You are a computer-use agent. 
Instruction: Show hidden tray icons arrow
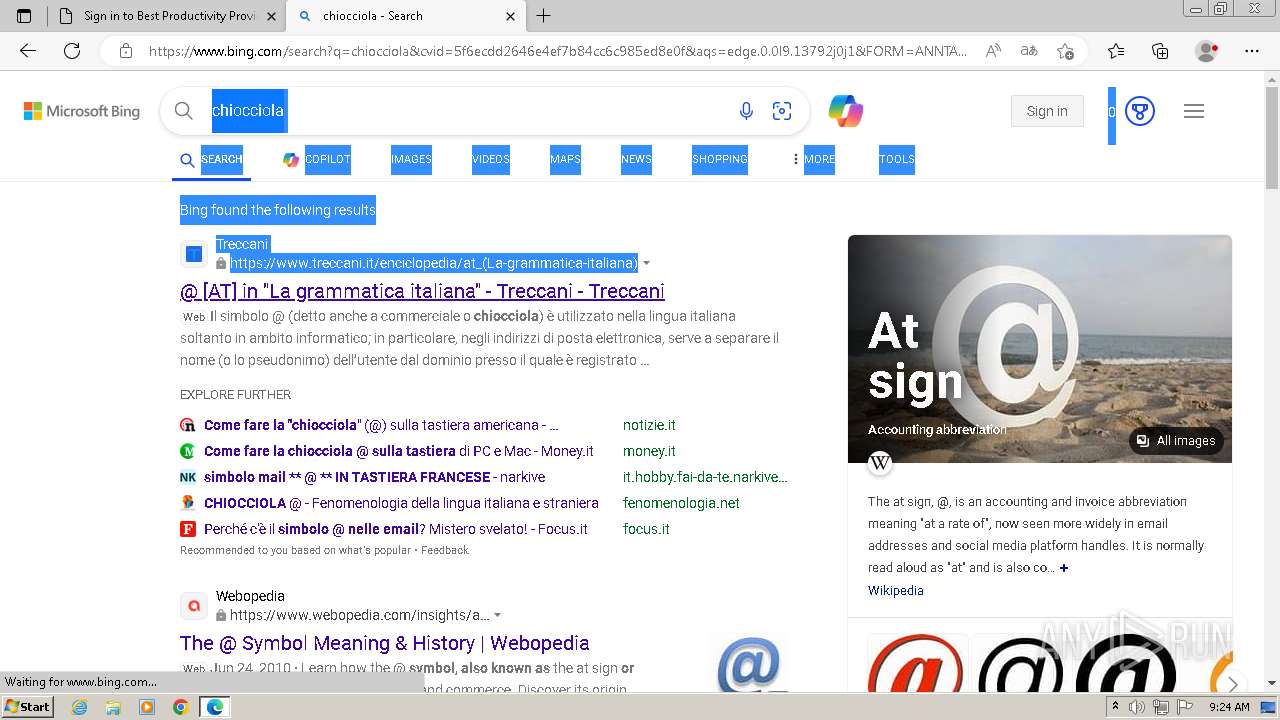tap(1115, 707)
